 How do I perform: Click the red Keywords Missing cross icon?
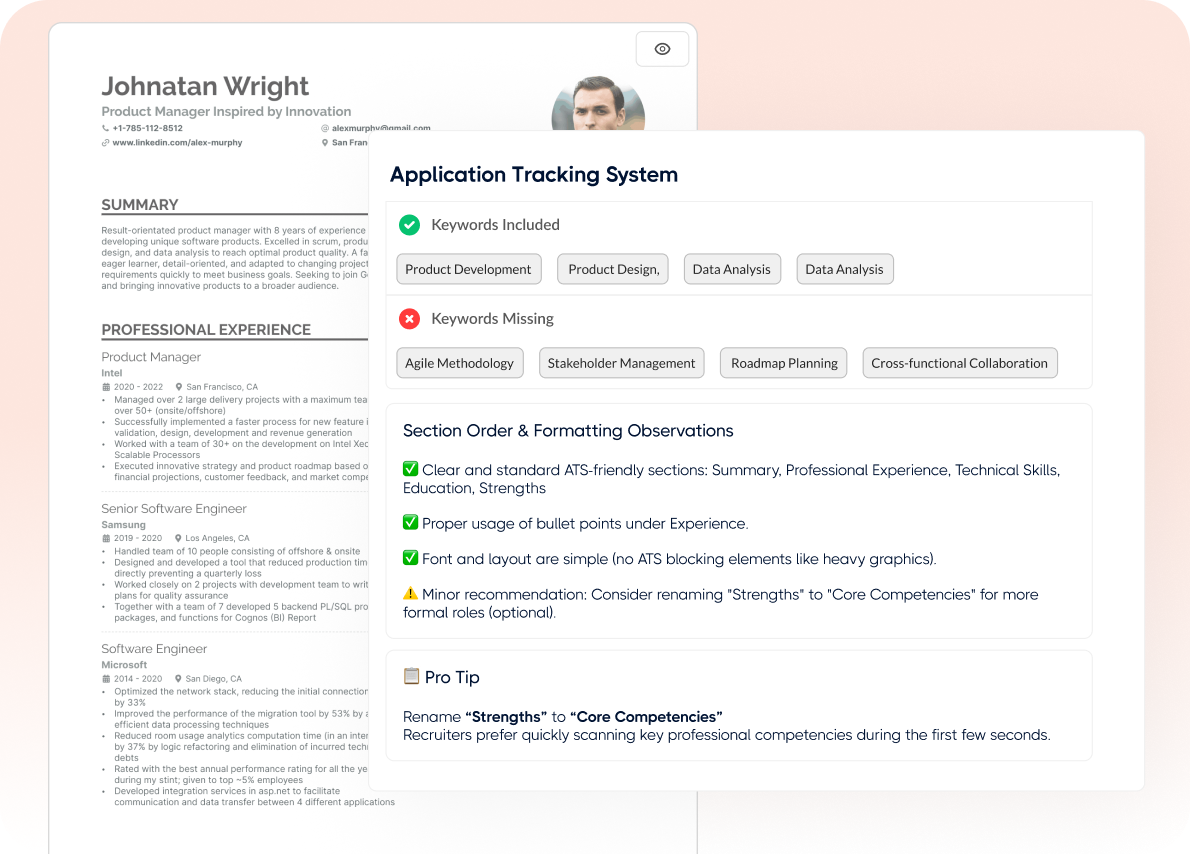pos(410,319)
